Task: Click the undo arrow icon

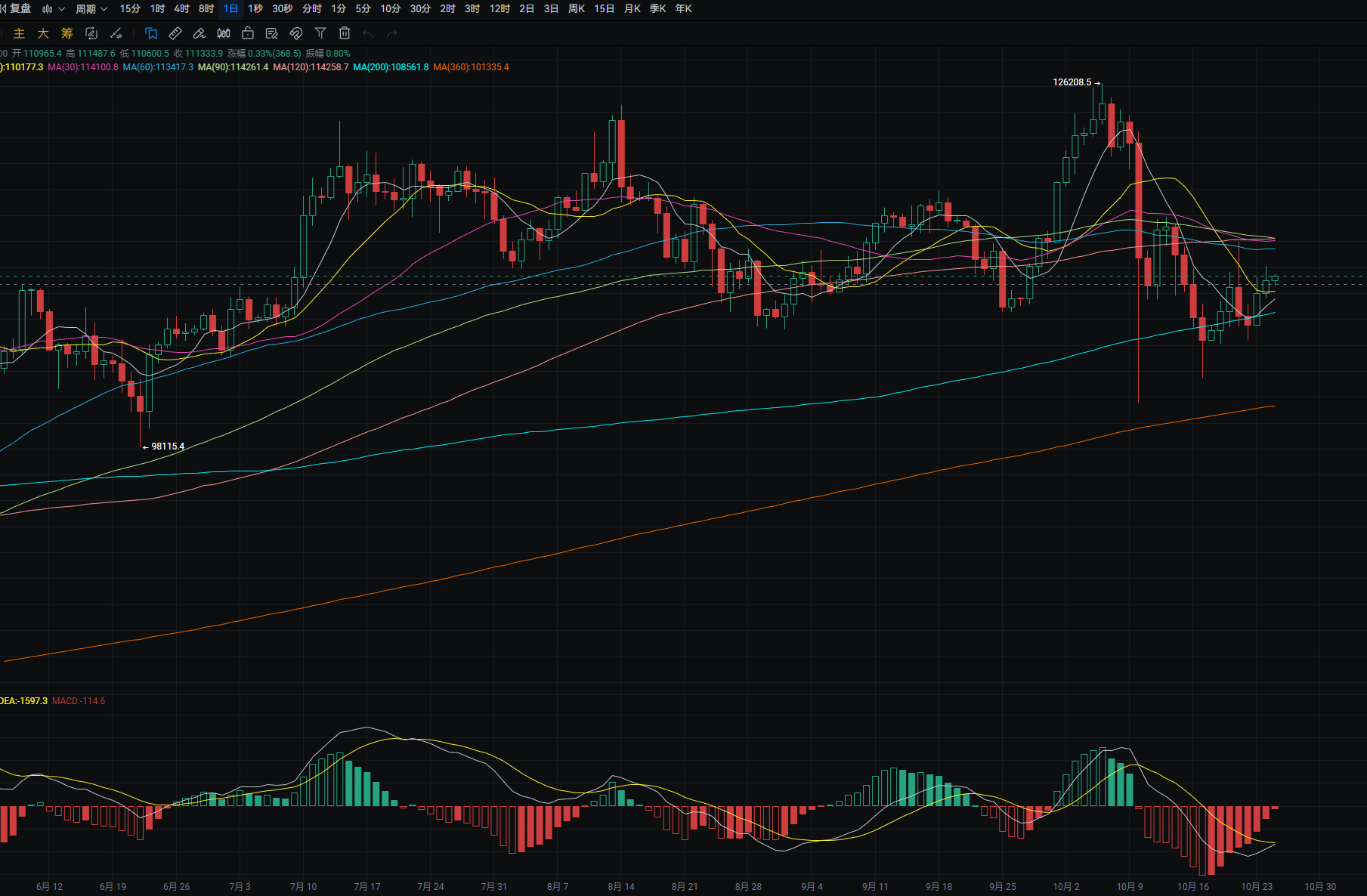Action: click(368, 33)
